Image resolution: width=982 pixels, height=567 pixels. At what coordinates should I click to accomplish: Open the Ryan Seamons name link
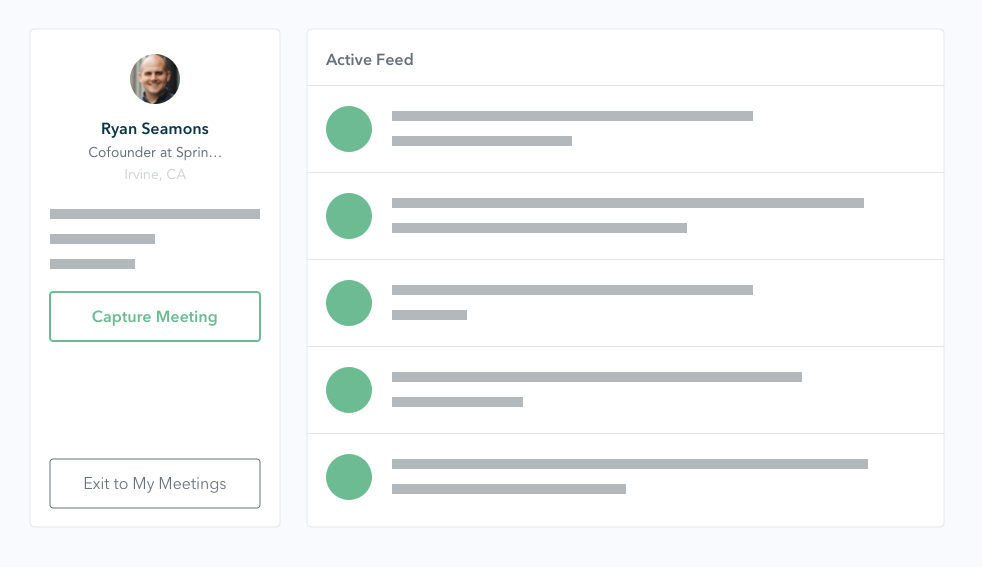tap(155, 128)
